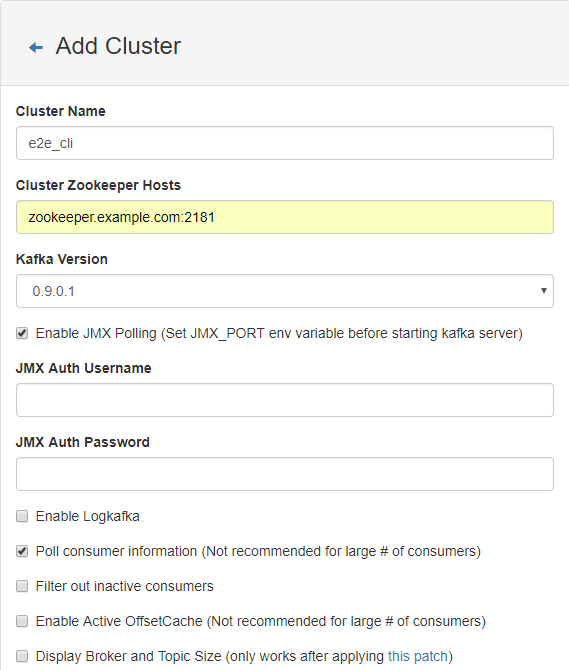Viewport: 569px width, 670px height.
Task: Click the Enable Logkafka label text
Action: (x=88, y=516)
